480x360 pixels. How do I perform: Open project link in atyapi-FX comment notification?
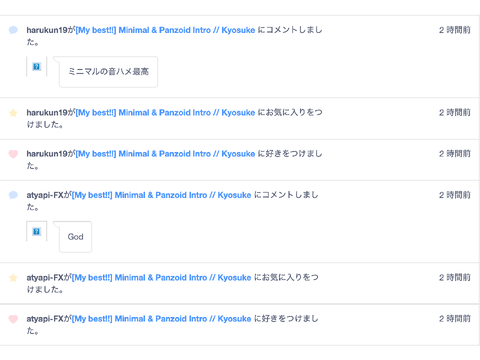(x=161, y=195)
